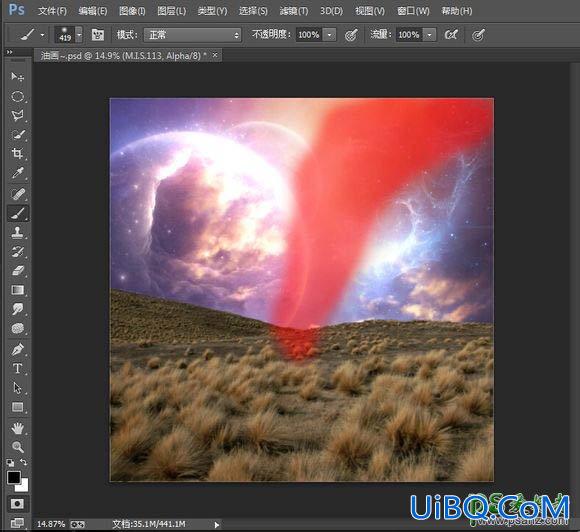Select the Horizontal Type tool
Screen dimensions: 580x532
(x=17, y=368)
